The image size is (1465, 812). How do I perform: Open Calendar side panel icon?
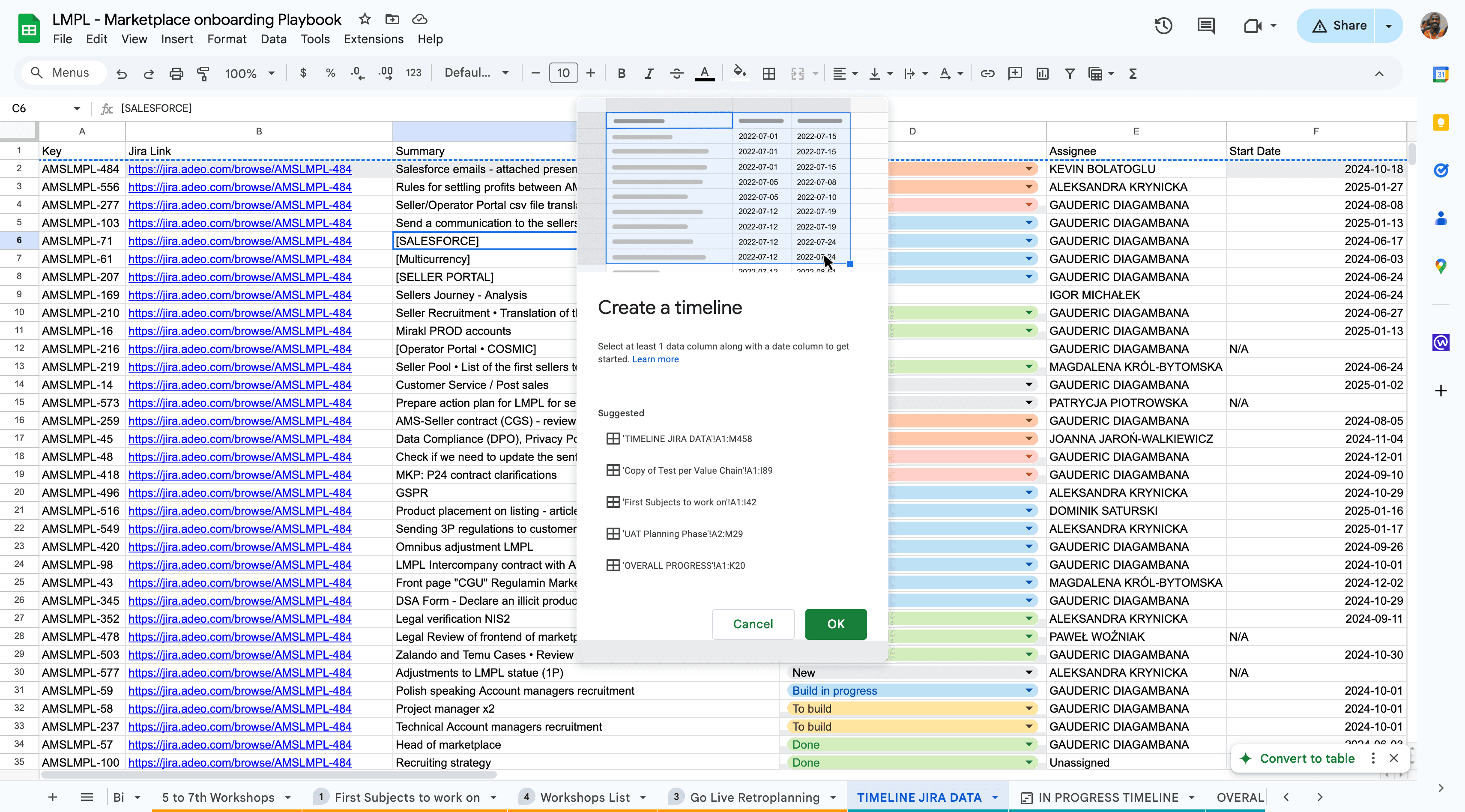click(x=1441, y=75)
